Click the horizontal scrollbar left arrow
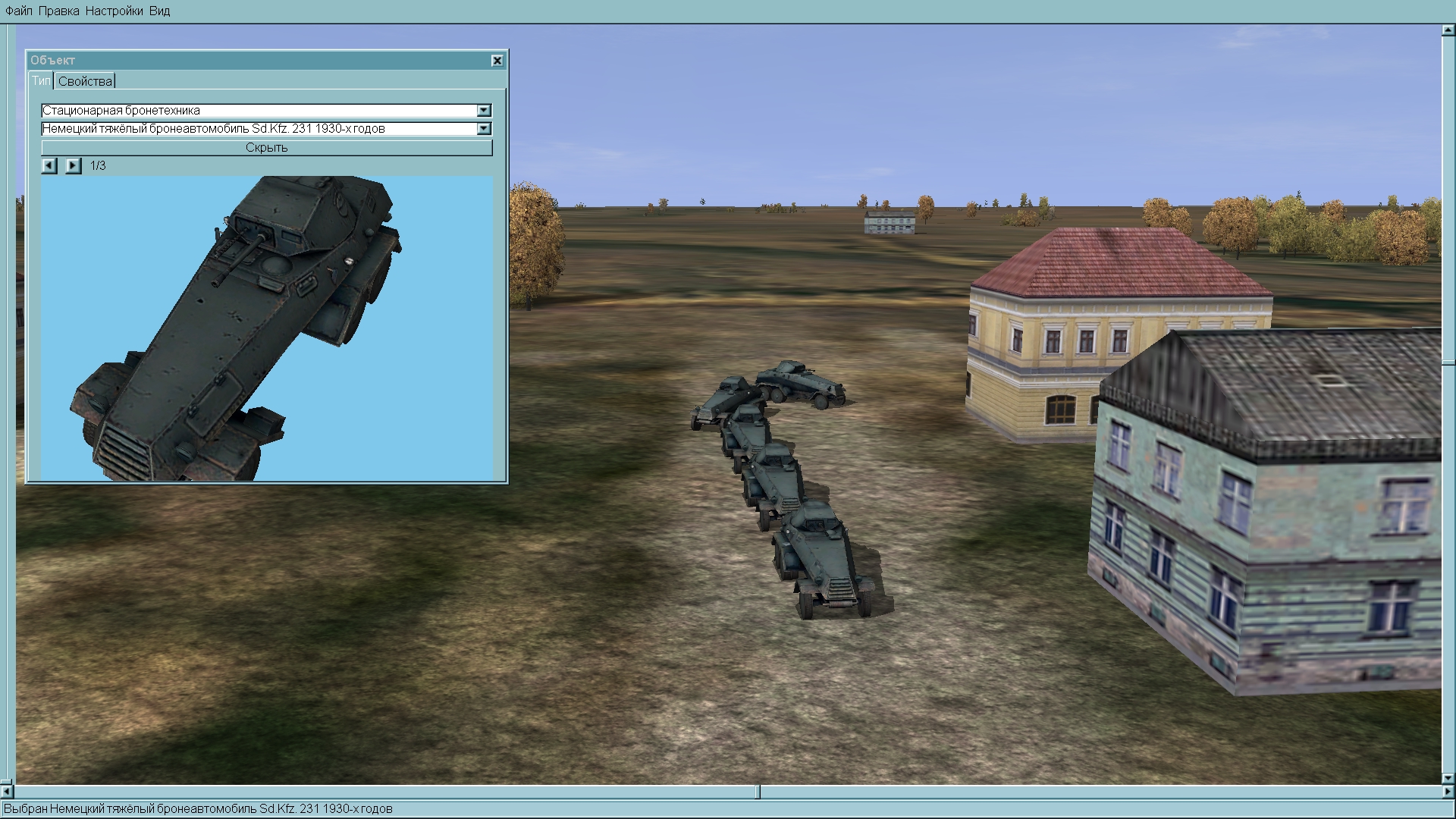This screenshot has height=819, width=1456. tap(7, 792)
